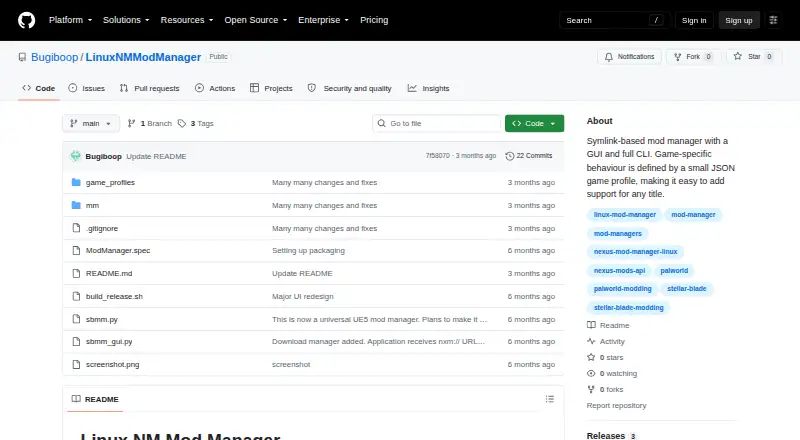The height and width of the screenshot is (440, 800).
Task: Open the Bugiboop owner link
Action: point(55,57)
